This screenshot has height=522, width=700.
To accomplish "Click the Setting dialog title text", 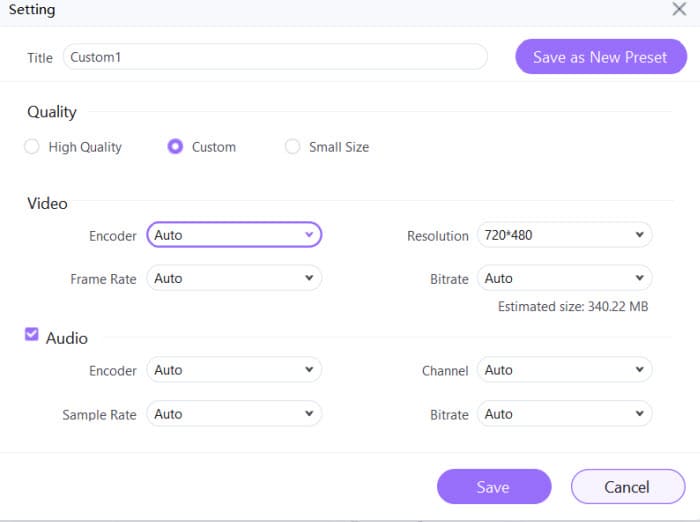I will tap(32, 9).
